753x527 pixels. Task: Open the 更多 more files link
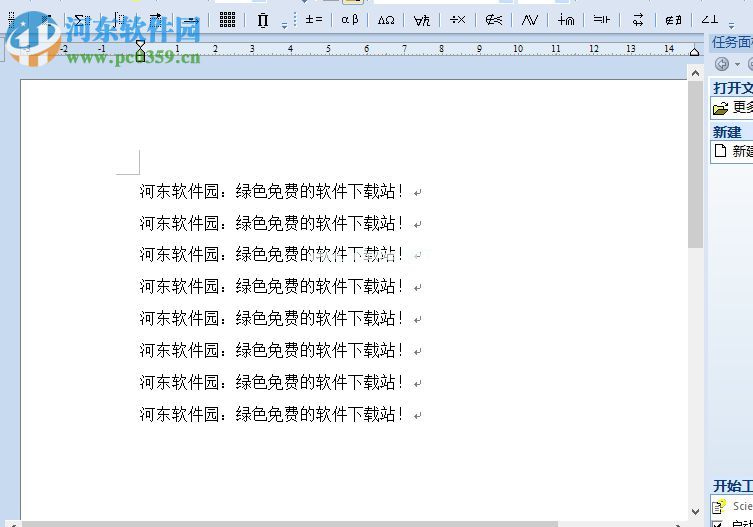pyautogui.click(x=742, y=108)
